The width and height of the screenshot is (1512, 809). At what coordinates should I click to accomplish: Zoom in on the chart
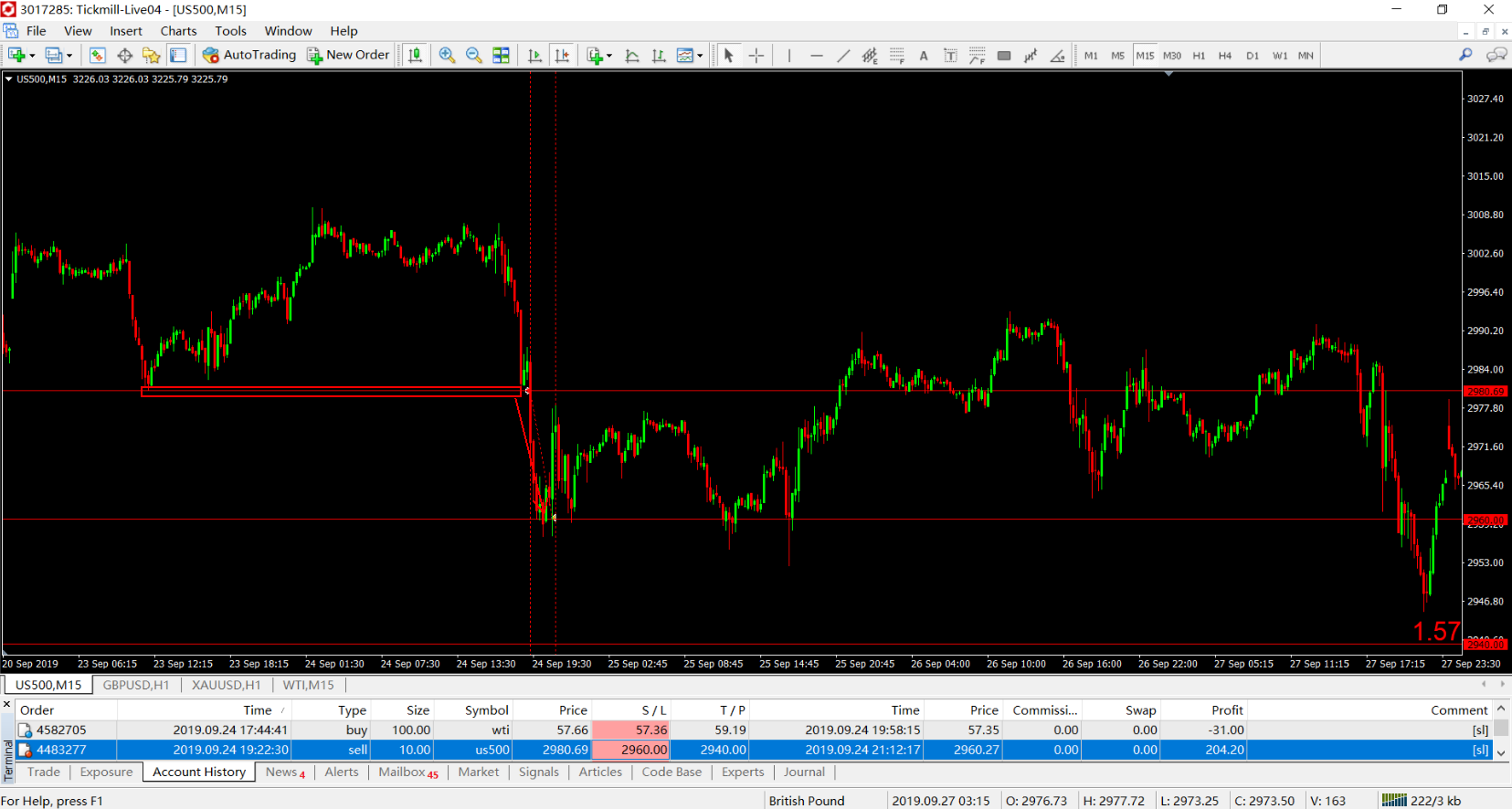click(447, 56)
